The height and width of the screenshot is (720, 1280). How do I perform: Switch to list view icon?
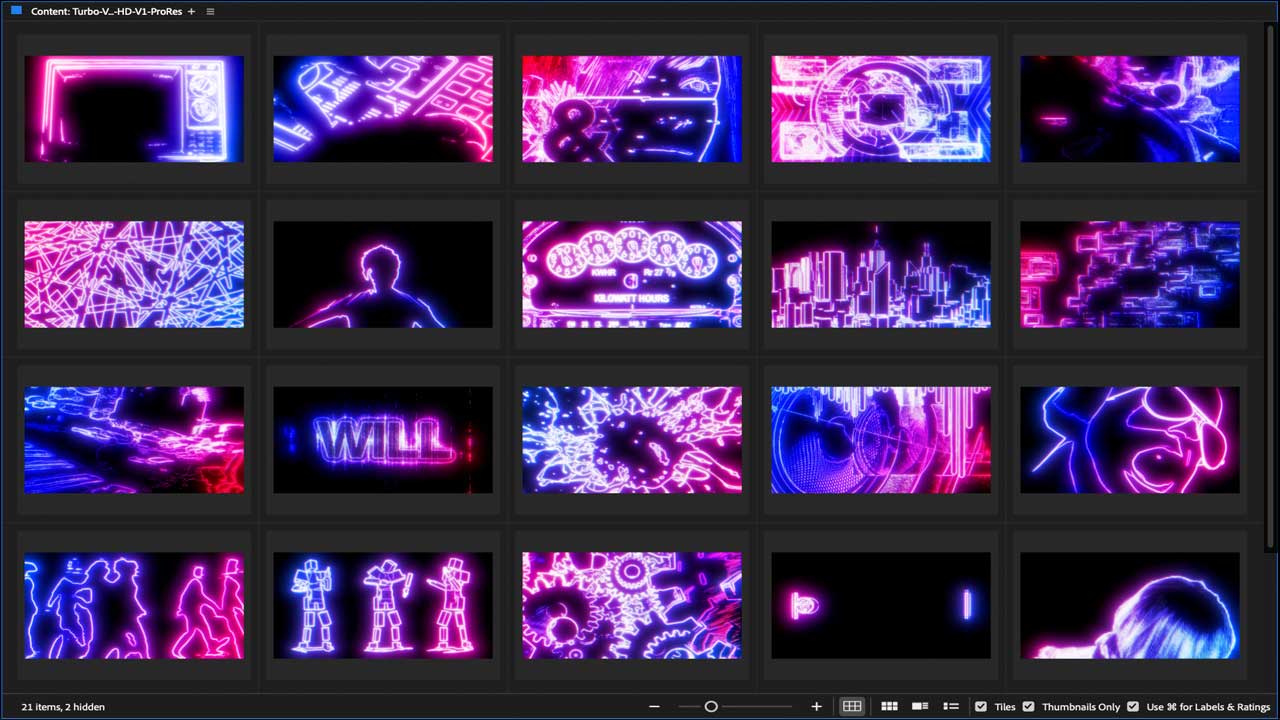pyautogui.click(x=951, y=707)
